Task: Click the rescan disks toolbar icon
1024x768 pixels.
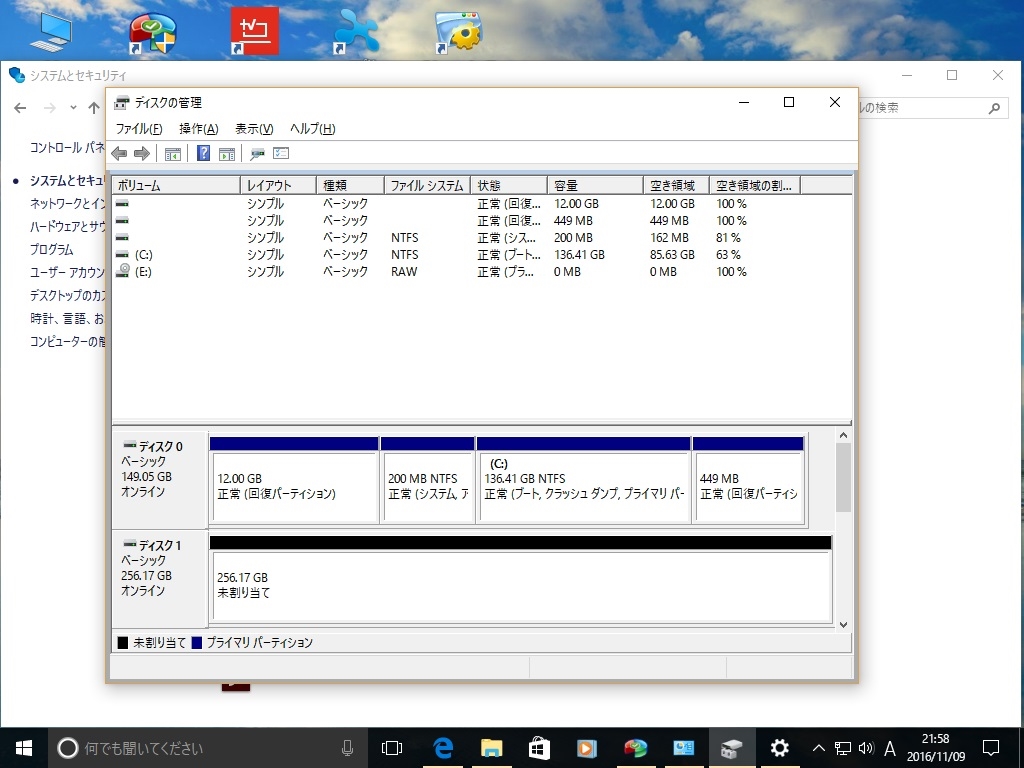Action: 257,153
